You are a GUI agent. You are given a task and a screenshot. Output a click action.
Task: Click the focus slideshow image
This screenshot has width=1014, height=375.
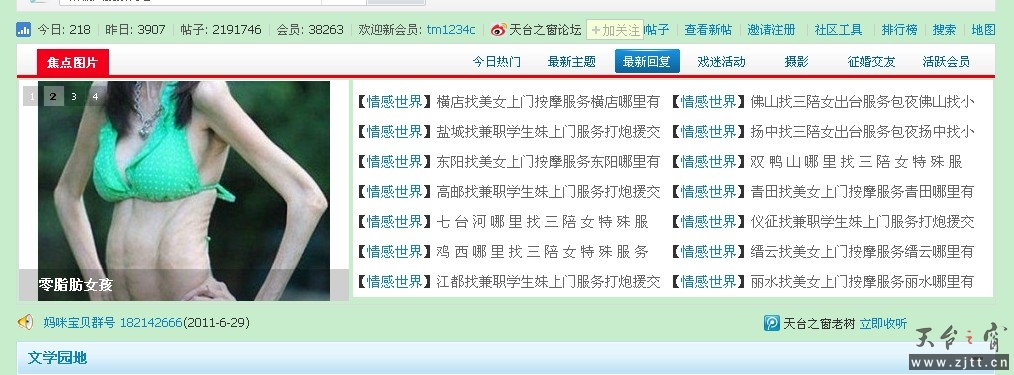184,191
